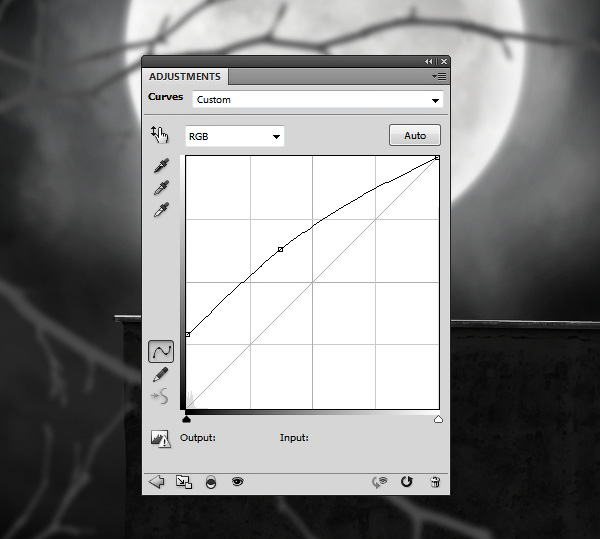Return to adjustment list with back arrow
Viewport: 600px width, 539px height.
156,482
